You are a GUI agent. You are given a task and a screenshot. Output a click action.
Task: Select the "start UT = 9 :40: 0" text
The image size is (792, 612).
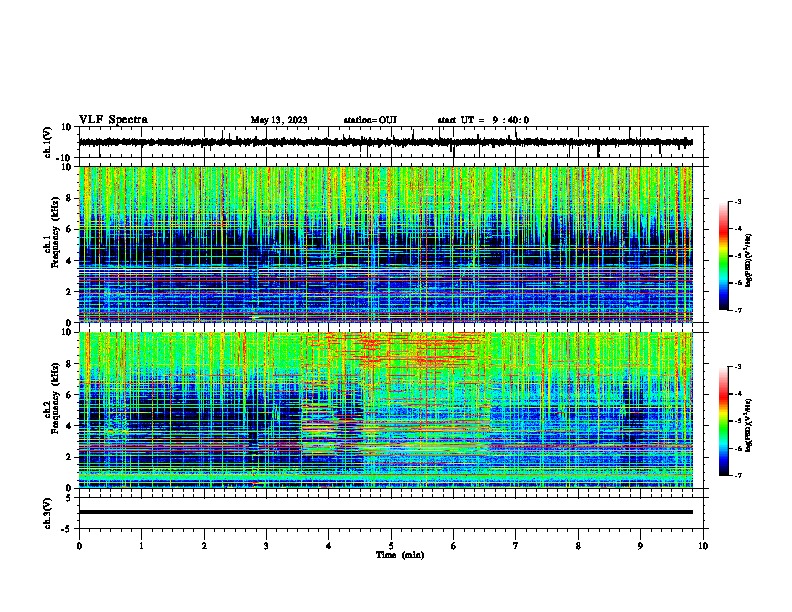(483, 120)
